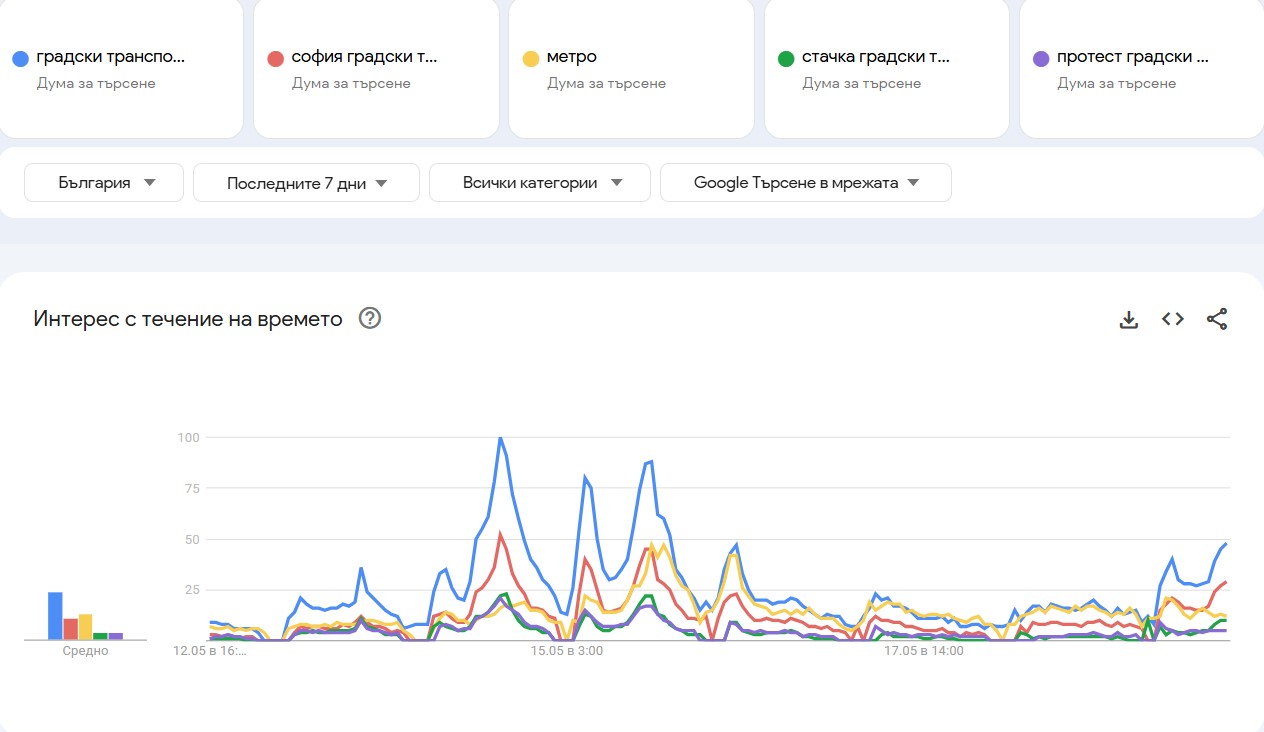Screen dimensions: 1264x732
Task: Click the Интерес с течение на времето heading
Action: (x=187, y=318)
